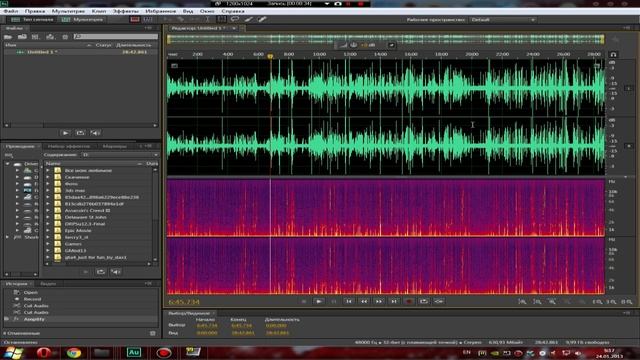Screen dimensions: 640x360
Task: Toggle loop playback icon in Files panel
Action: click(x=80, y=133)
